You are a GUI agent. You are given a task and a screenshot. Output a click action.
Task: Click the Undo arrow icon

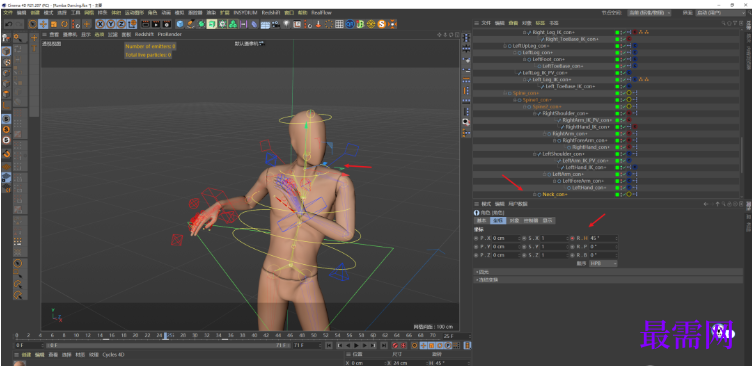(x=8, y=24)
